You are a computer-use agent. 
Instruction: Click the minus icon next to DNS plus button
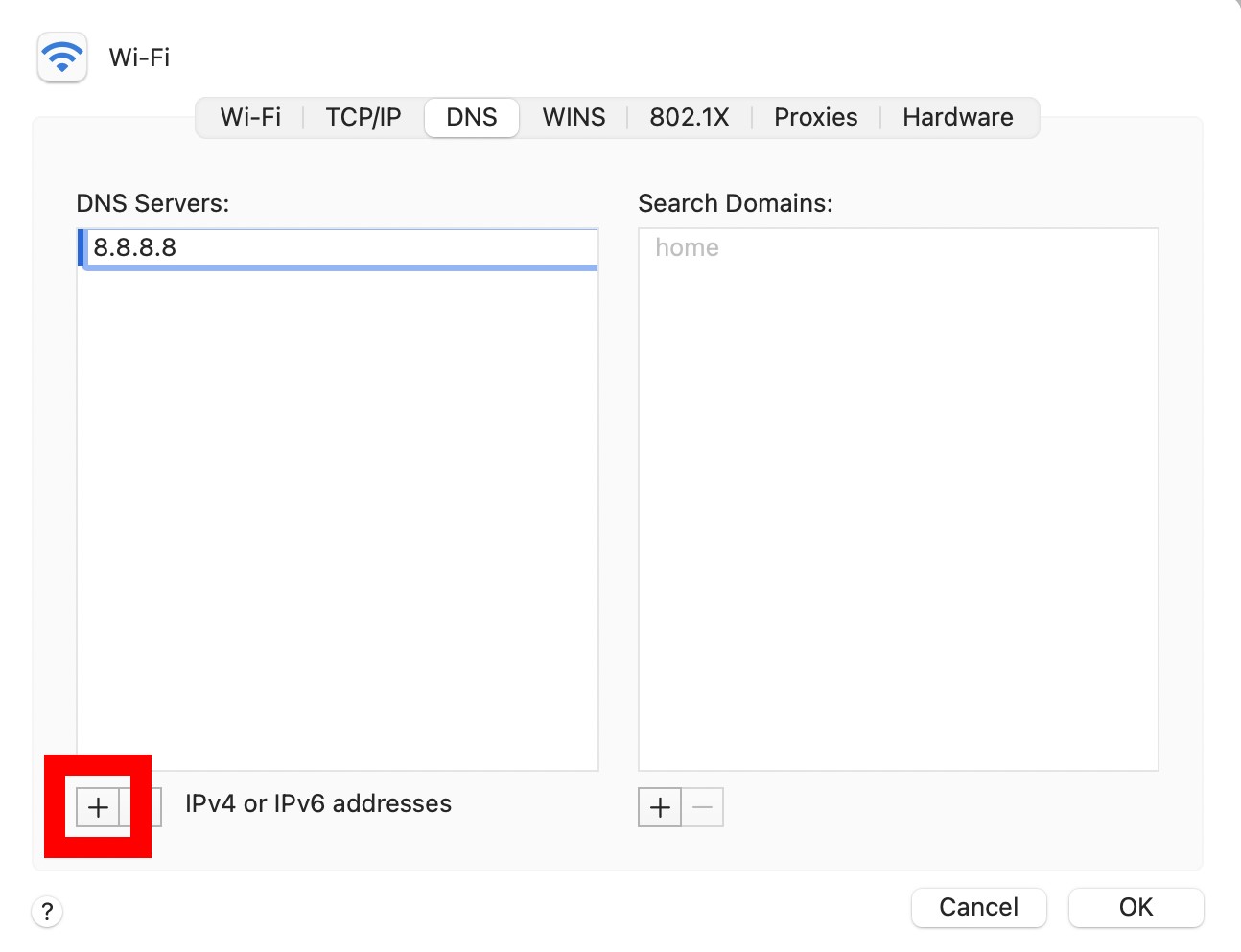pos(142,806)
